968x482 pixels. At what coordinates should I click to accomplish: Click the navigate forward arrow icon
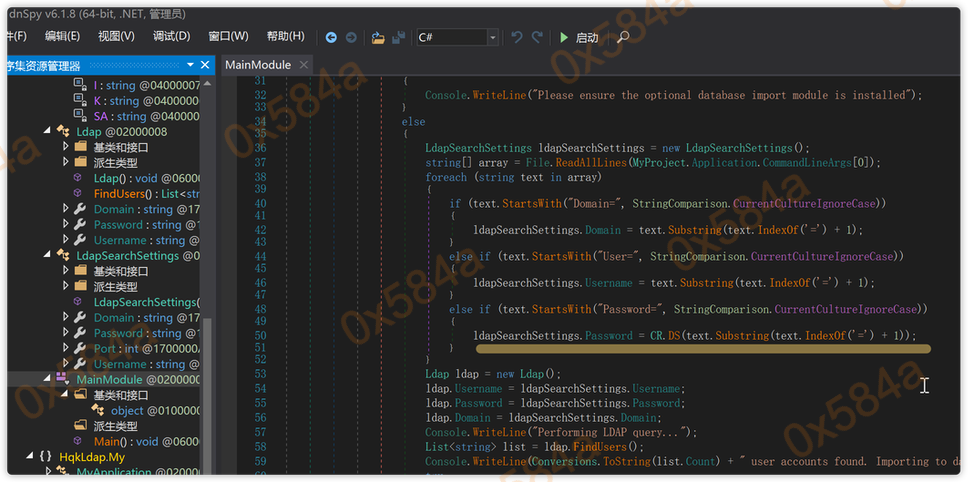[x=351, y=37]
